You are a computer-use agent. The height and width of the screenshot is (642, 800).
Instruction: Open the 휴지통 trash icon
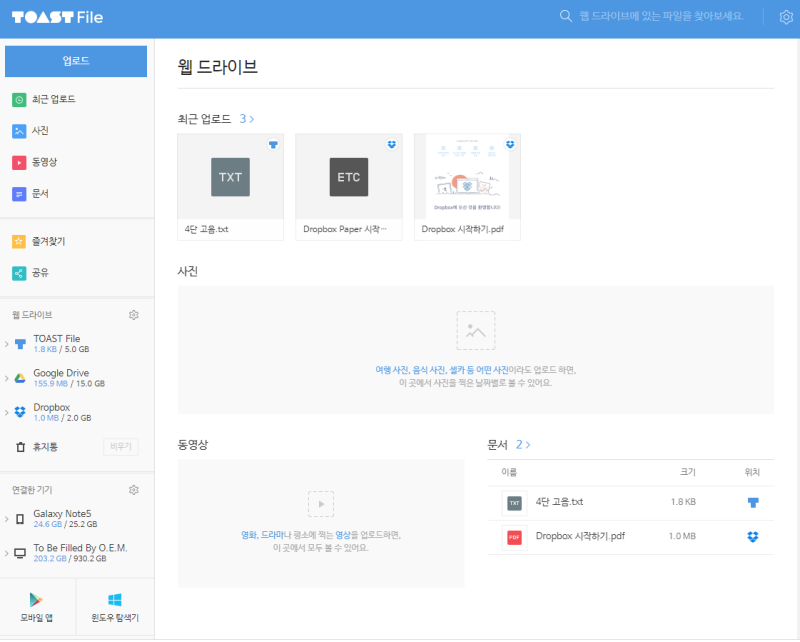click(22, 447)
